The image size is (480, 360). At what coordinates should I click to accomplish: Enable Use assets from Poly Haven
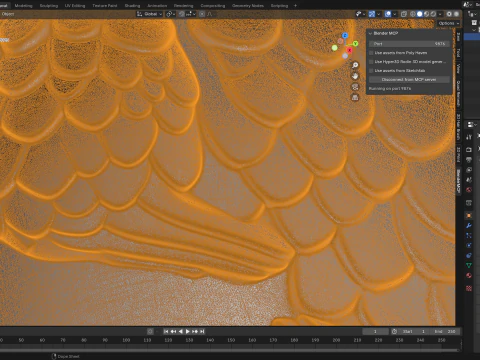coord(371,53)
